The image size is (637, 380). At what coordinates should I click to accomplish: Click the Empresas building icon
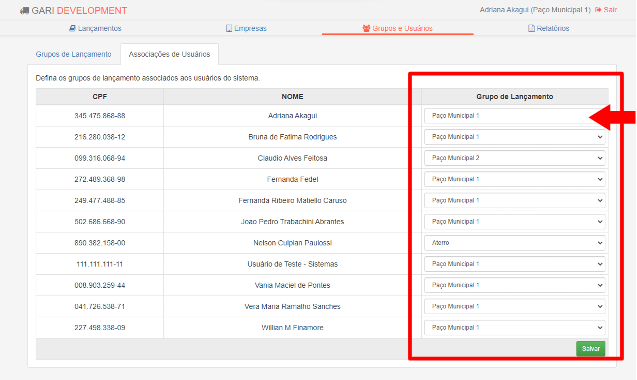tap(229, 28)
